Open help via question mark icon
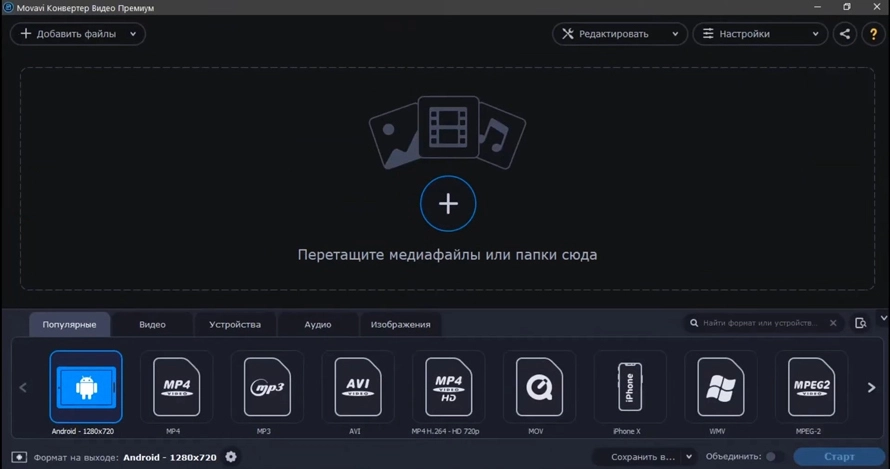The height and width of the screenshot is (469, 890). click(x=874, y=34)
